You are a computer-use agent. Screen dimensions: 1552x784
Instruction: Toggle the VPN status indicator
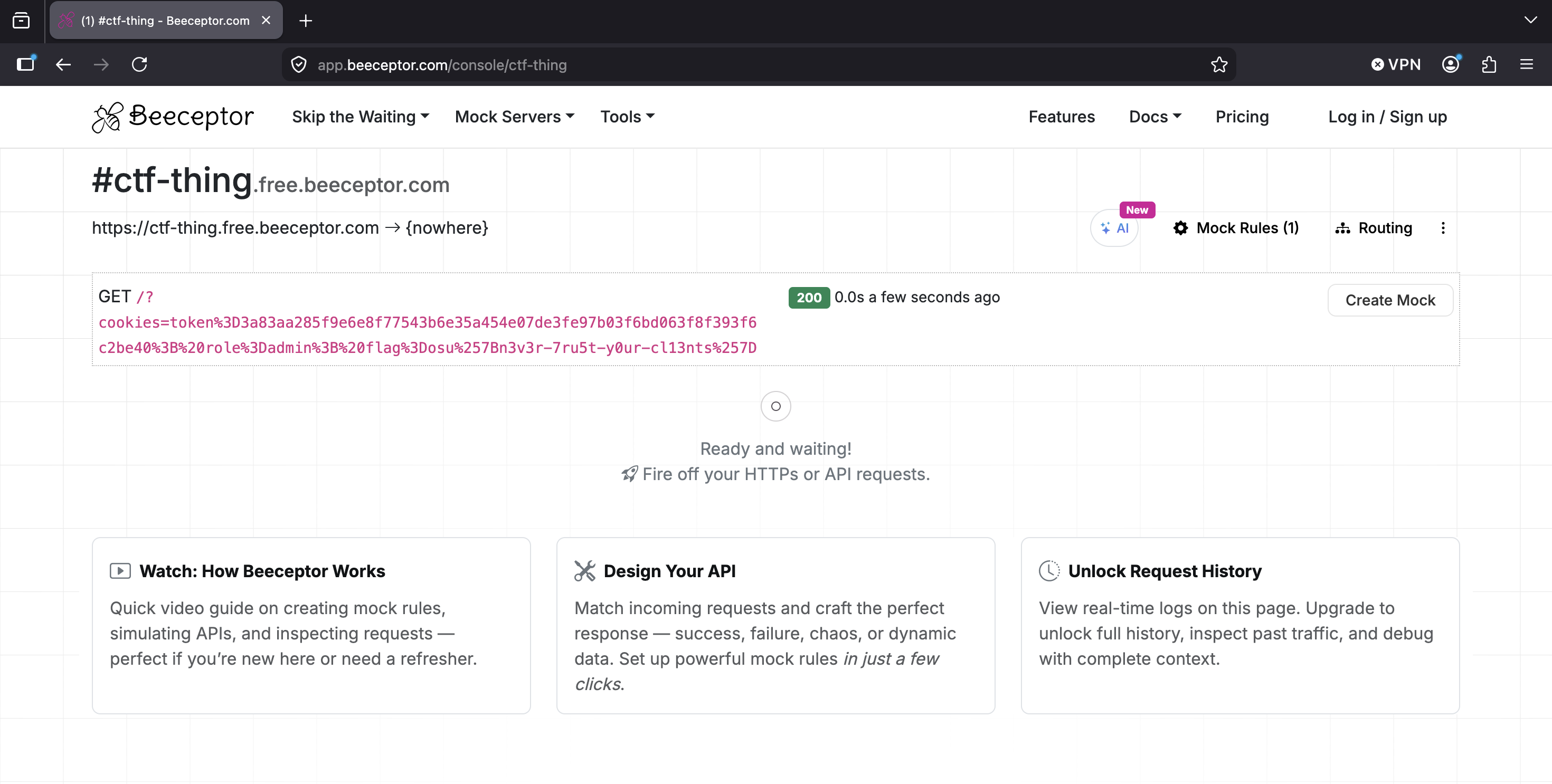click(1395, 64)
